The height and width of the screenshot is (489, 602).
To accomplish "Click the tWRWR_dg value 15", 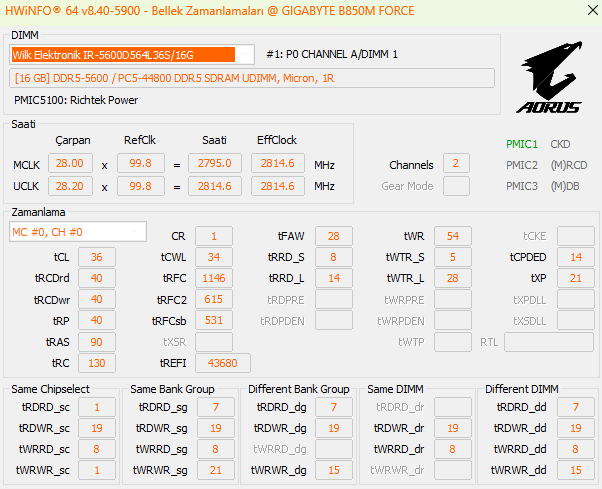I will tap(334, 471).
